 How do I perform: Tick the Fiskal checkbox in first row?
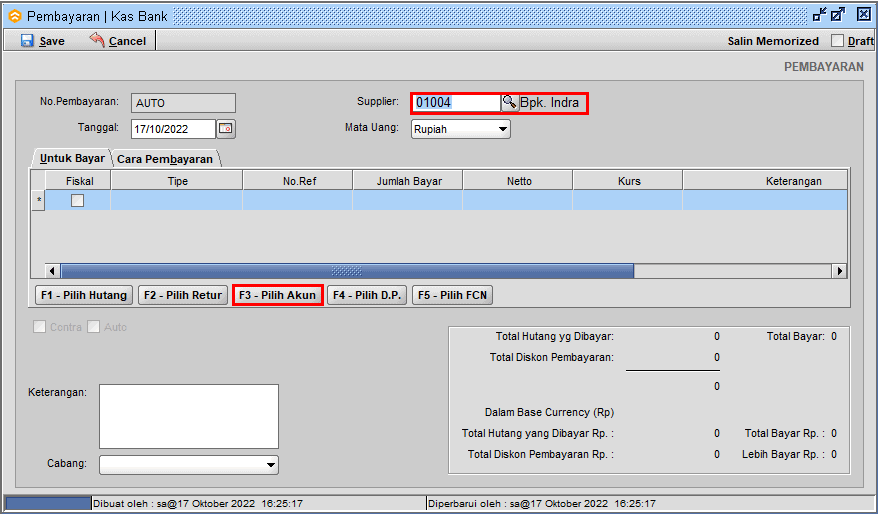tap(77, 200)
